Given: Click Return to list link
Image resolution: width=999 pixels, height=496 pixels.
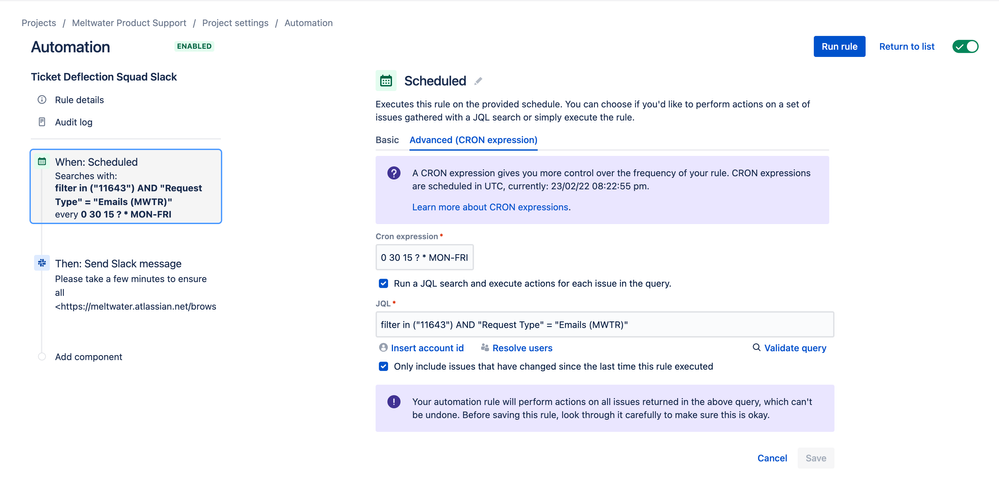Looking at the screenshot, I should pos(907,46).
